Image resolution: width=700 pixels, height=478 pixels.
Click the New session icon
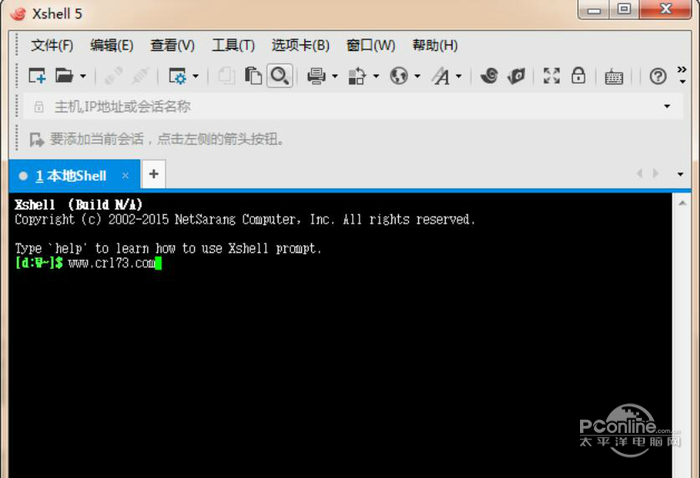37,76
